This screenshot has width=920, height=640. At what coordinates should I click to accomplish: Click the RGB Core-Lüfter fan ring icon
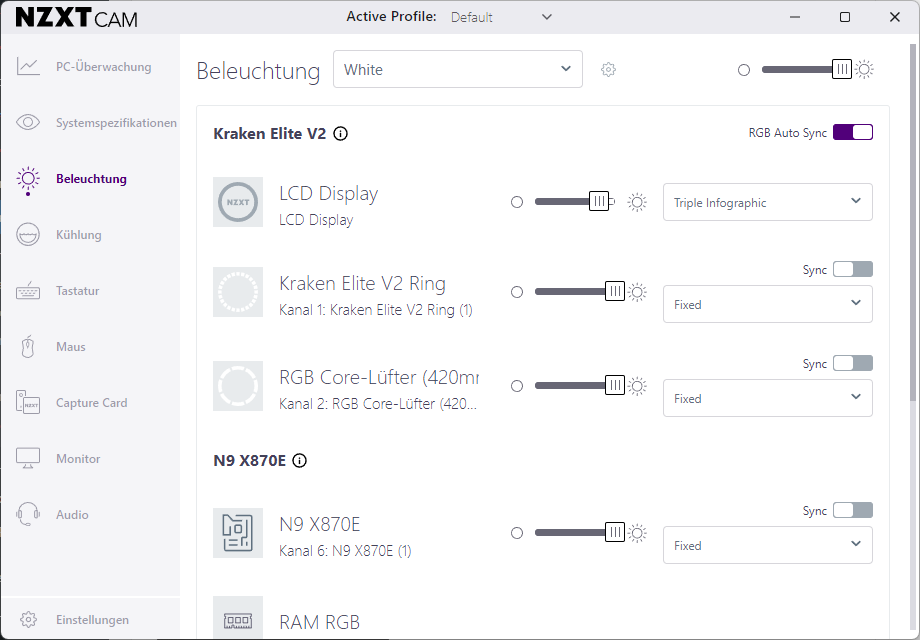pyautogui.click(x=238, y=386)
